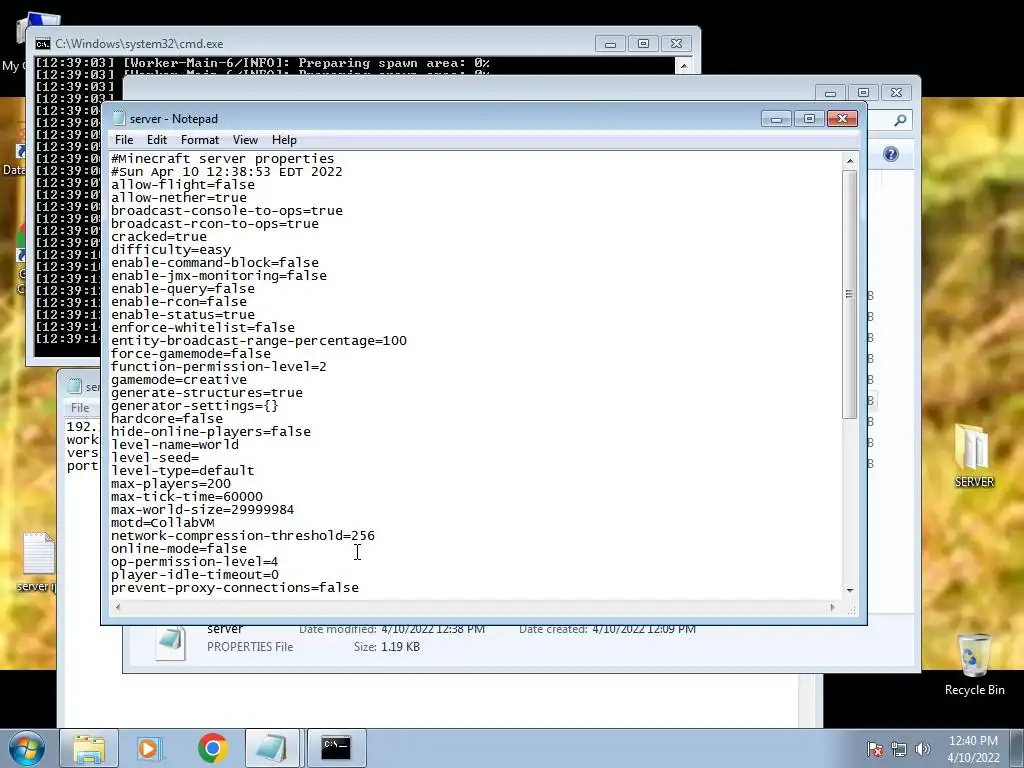This screenshot has width=1024, height=768.
Task: Click the volume speaker tray icon
Action: pos(922,749)
